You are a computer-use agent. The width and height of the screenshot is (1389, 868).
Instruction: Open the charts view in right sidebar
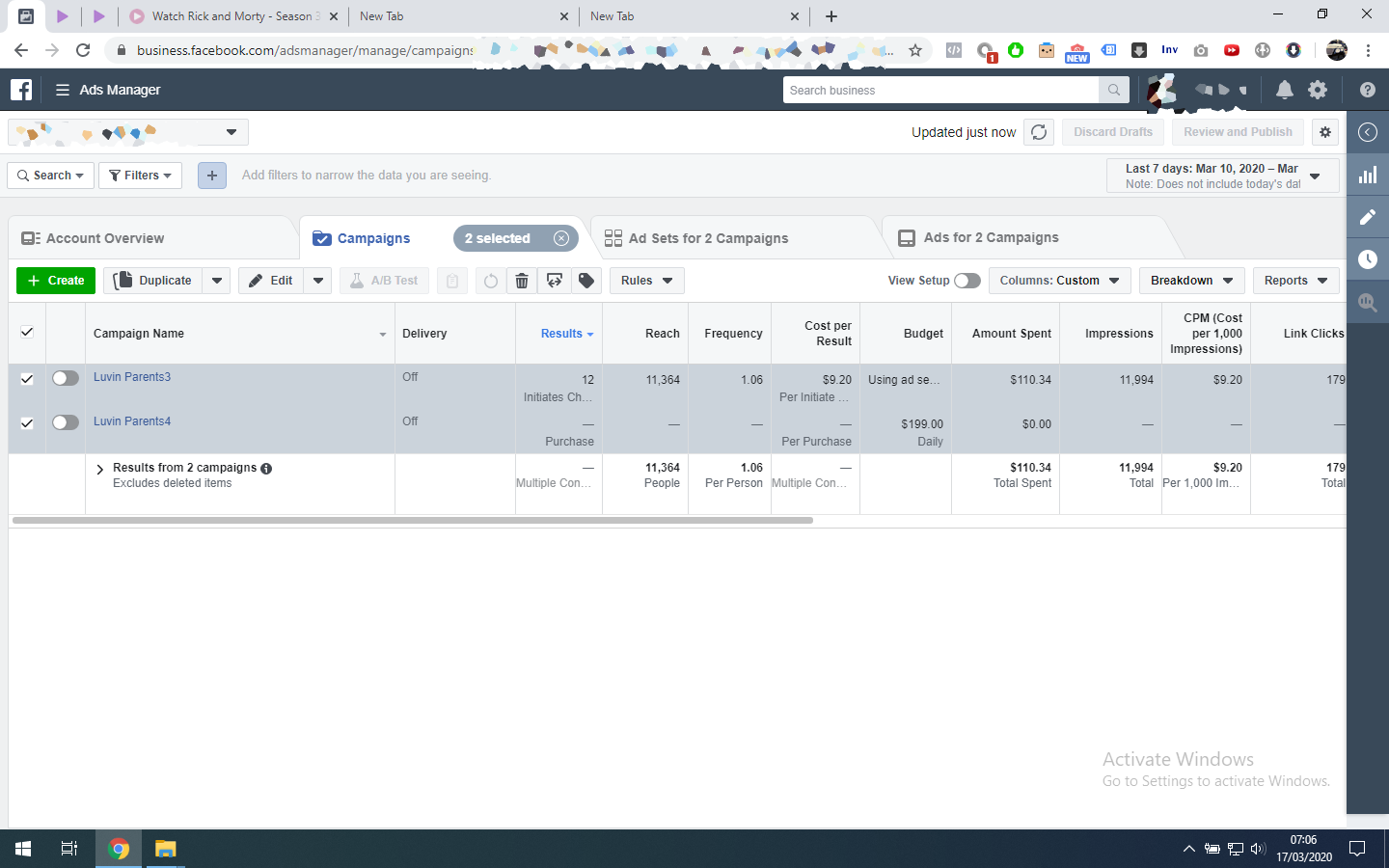click(x=1368, y=175)
